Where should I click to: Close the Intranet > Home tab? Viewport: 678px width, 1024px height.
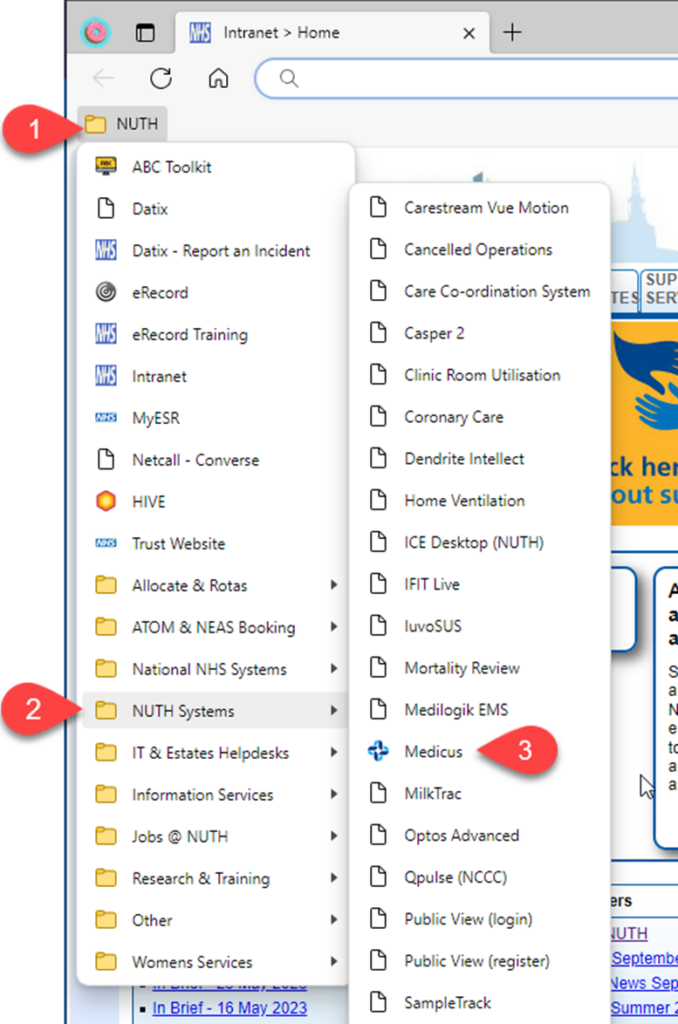point(469,33)
